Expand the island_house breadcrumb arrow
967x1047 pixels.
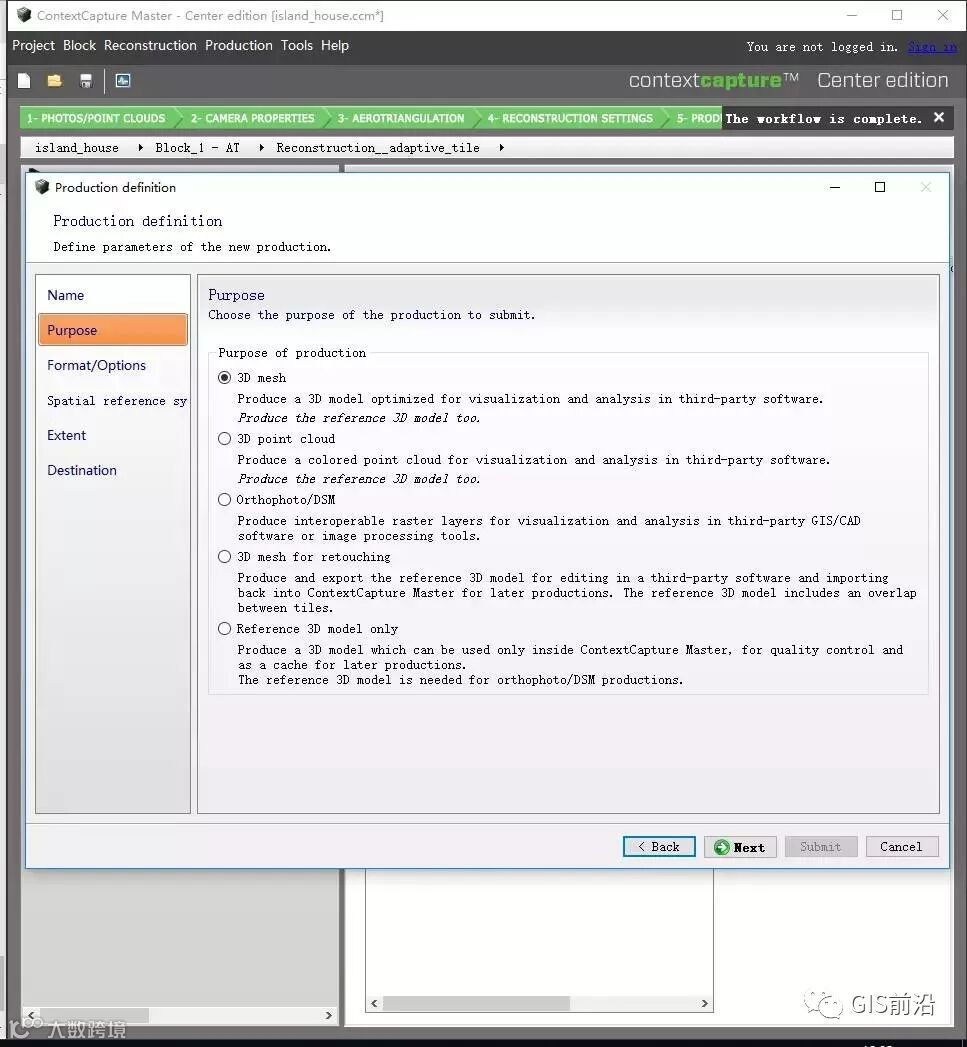click(140, 148)
